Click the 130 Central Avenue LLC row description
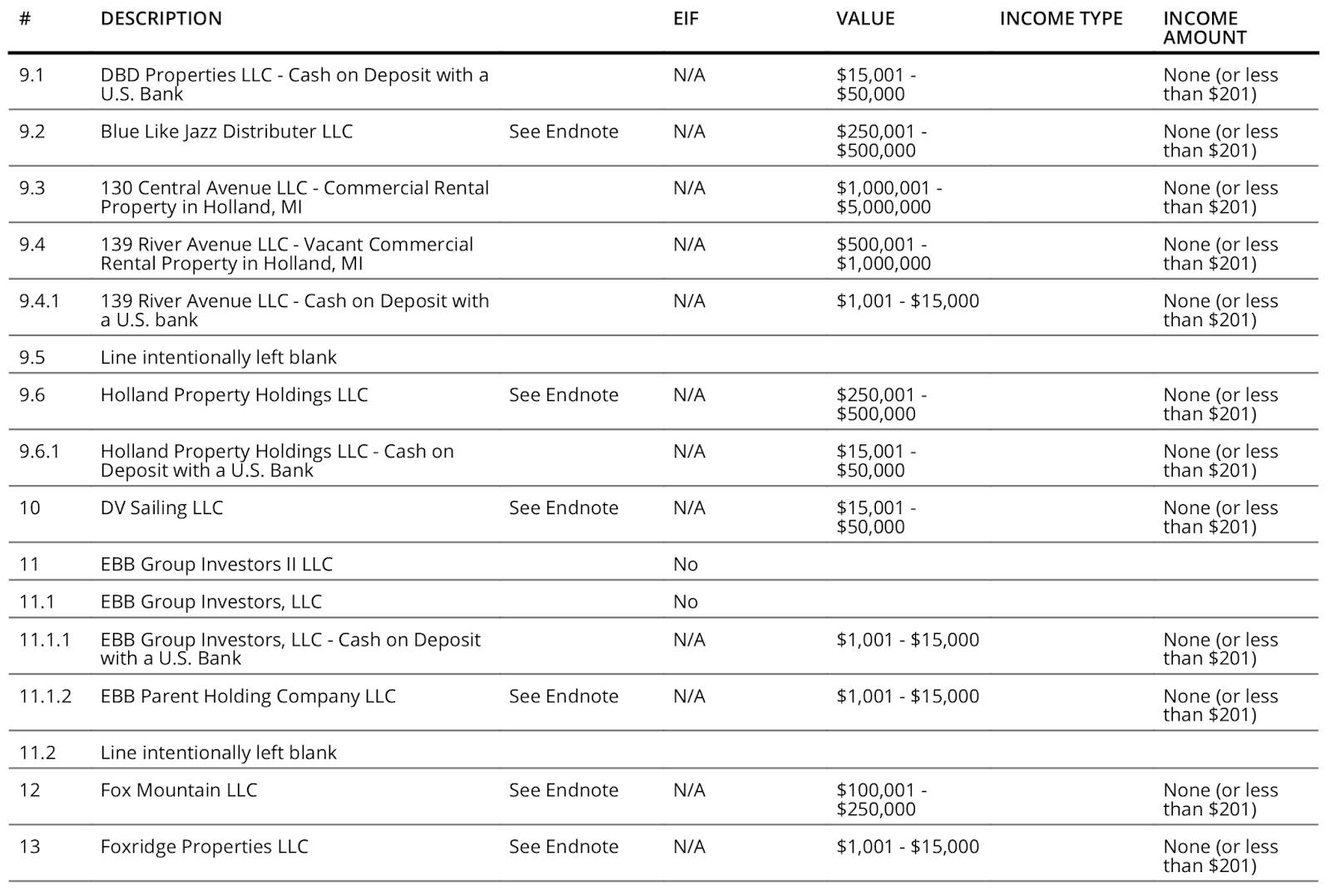 (294, 197)
